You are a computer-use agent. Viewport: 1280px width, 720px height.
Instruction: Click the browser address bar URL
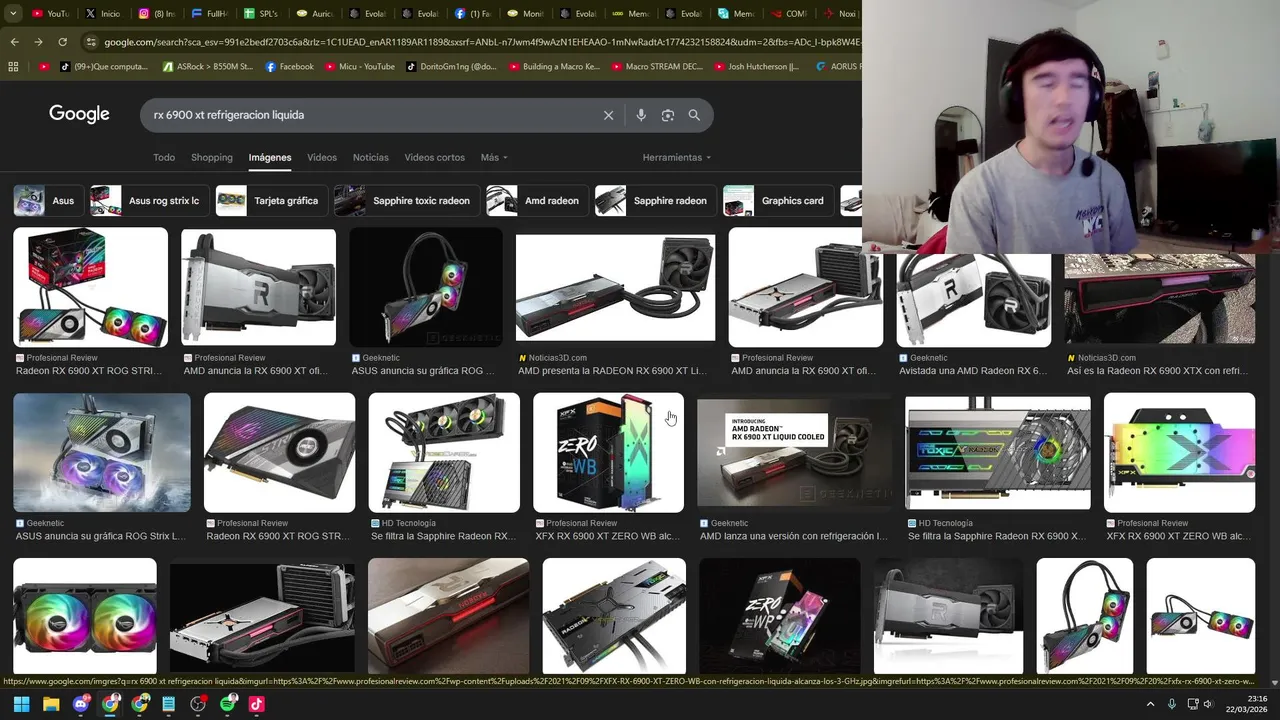coord(480,42)
